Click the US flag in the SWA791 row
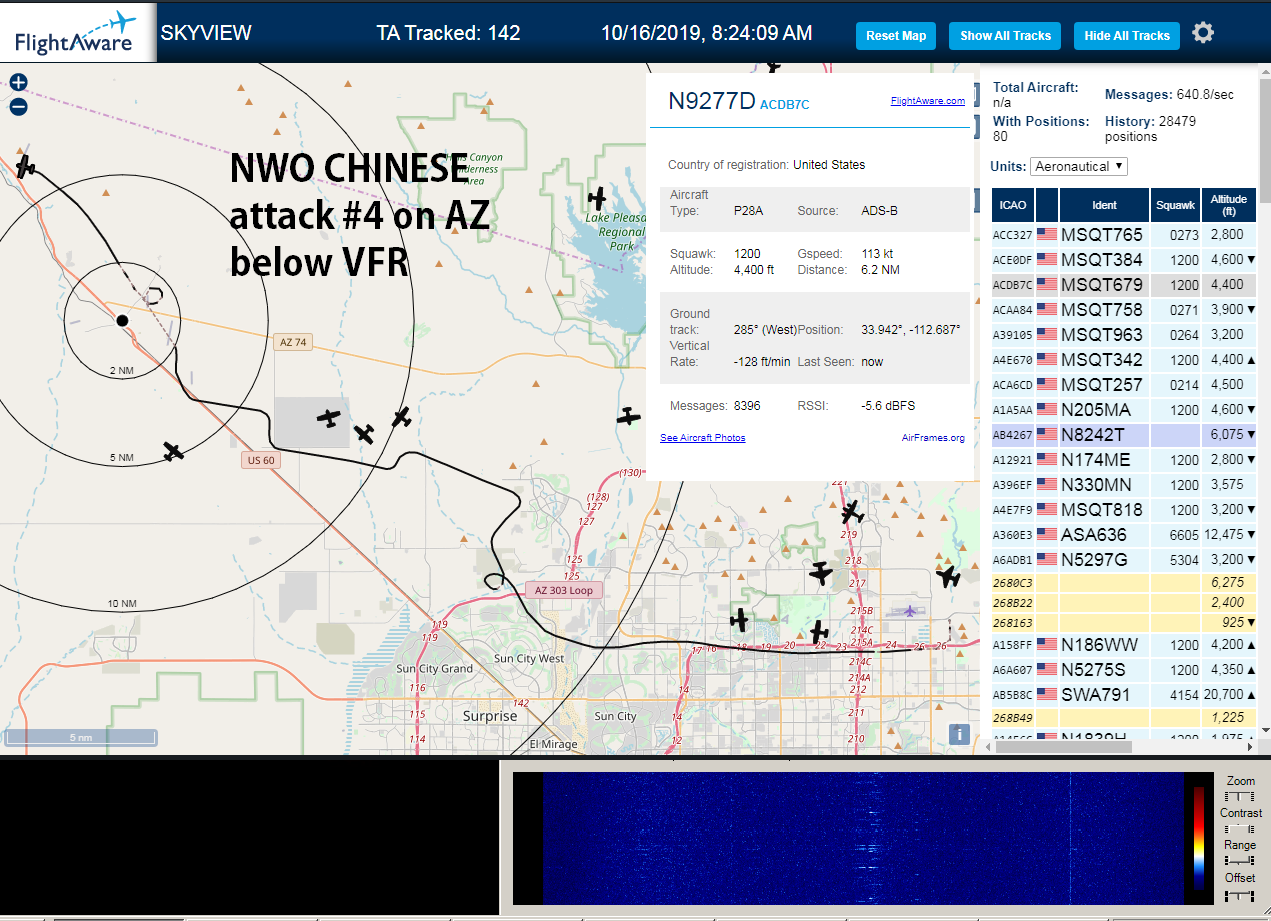 pyautogui.click(x=1047, y=694)
